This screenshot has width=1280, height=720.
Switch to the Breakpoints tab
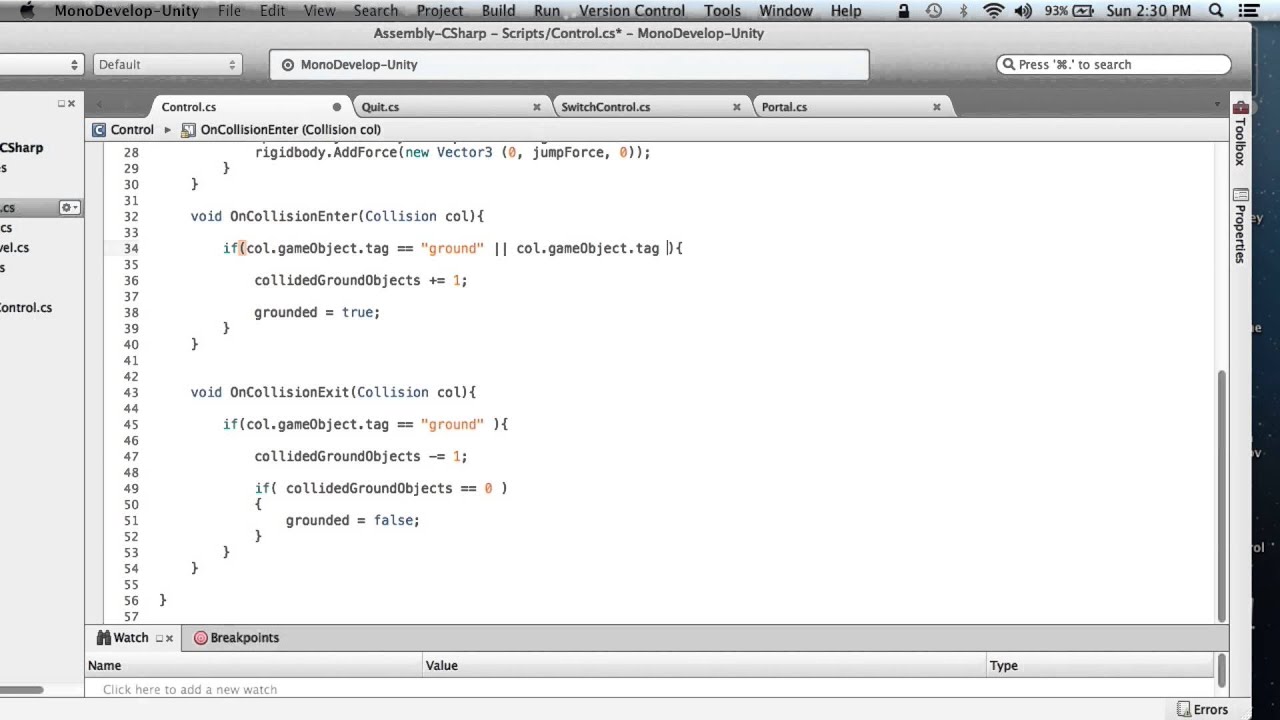tap(236, 637)
